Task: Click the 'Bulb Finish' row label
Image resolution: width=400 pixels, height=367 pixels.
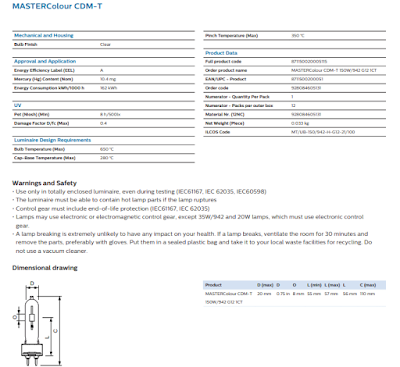Action: (26, 44)
